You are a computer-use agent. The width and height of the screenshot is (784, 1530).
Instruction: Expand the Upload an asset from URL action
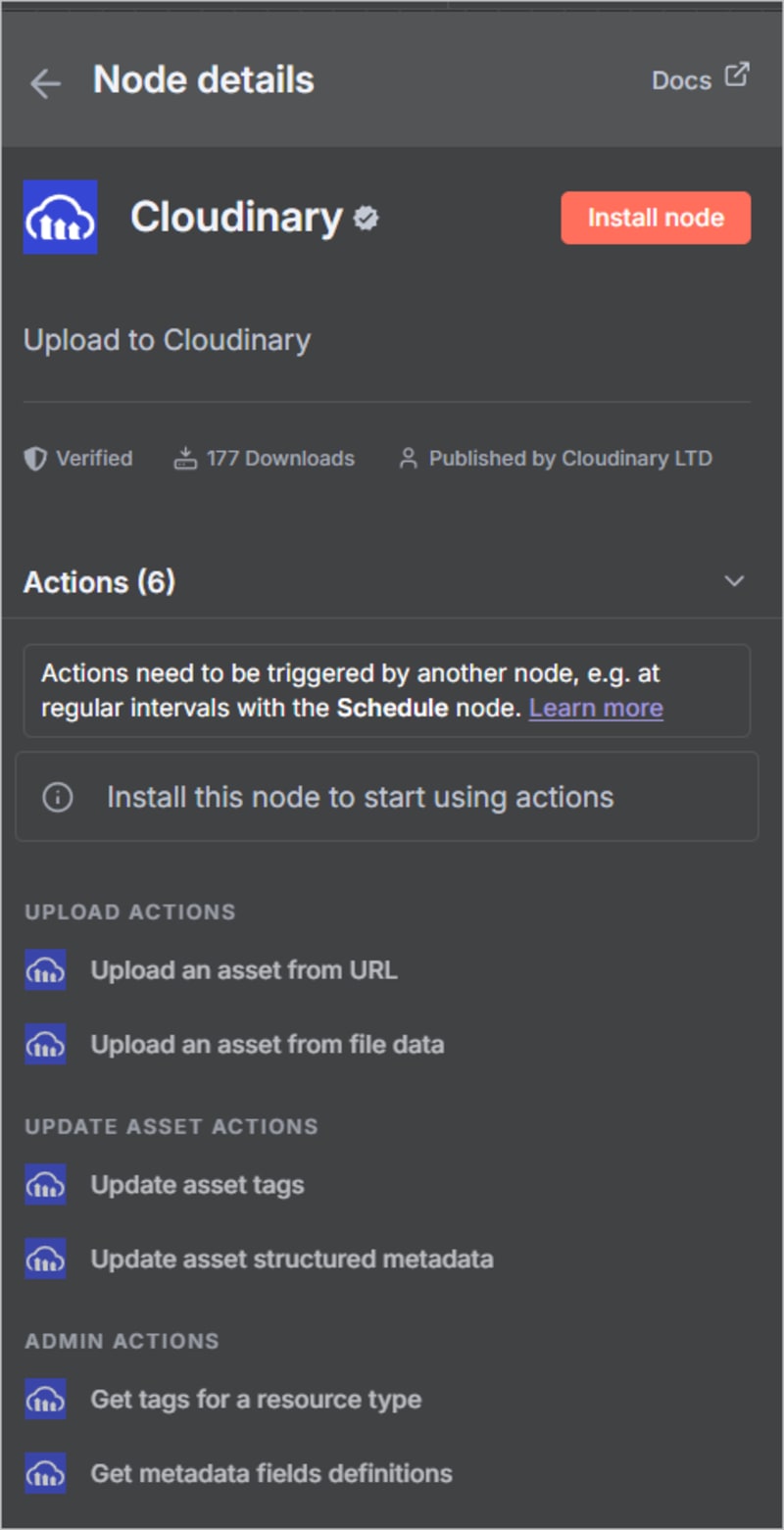(243, 969)
